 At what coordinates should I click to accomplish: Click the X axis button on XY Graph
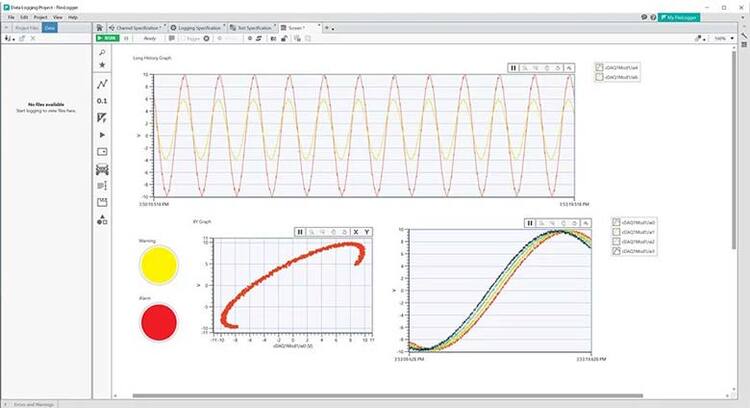coord(355,231)
